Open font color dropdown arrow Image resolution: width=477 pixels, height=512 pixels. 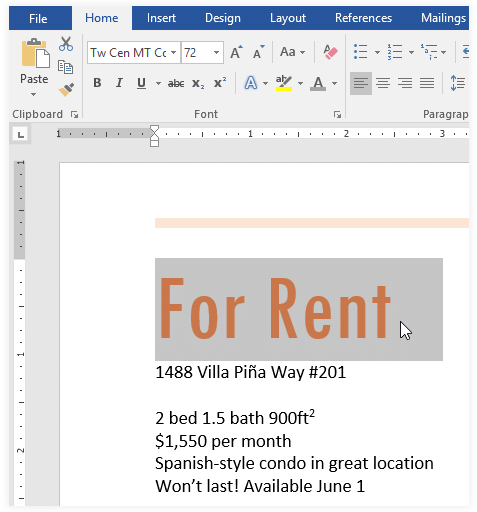pyautogui.click(x=335, y=83)
